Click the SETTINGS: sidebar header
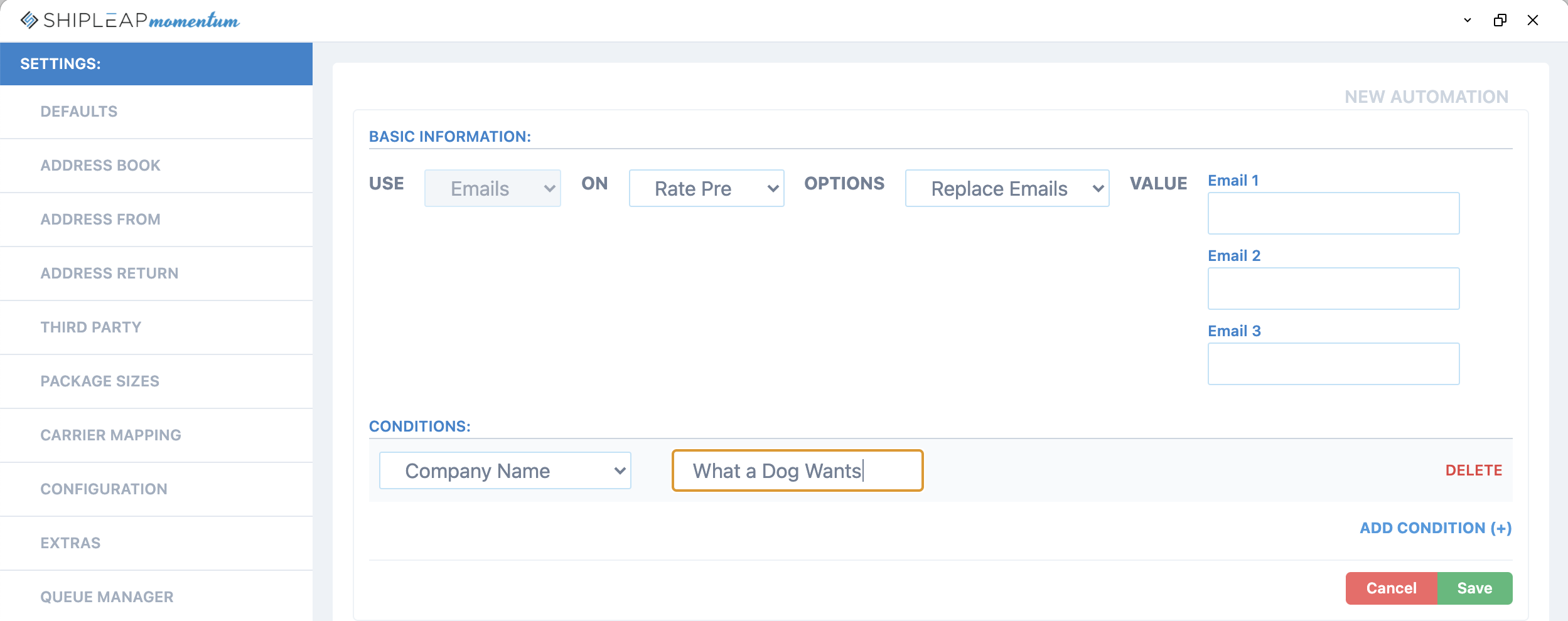1568x621 pixels. point(156,64)
